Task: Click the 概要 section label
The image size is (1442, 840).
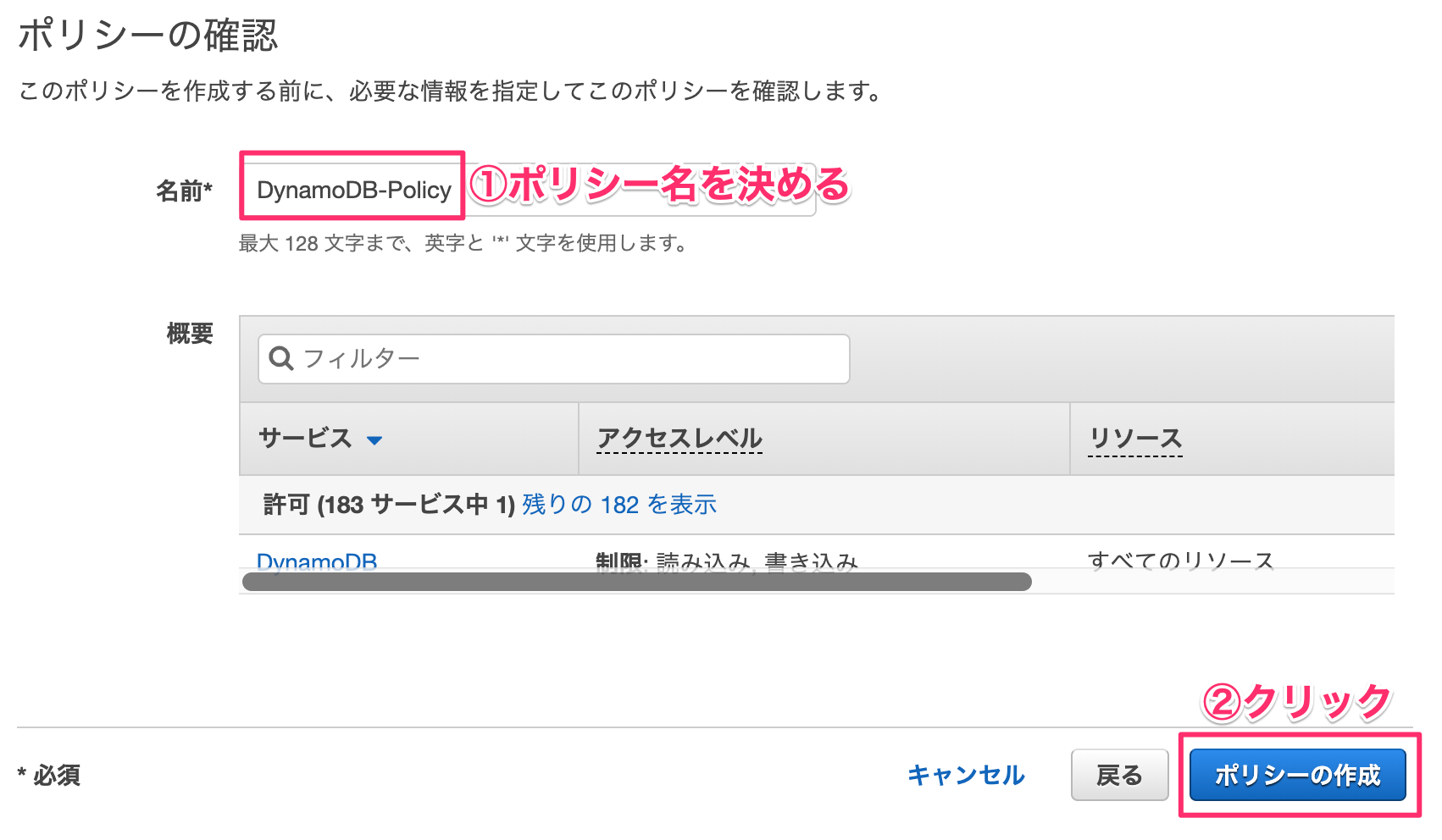Action: click(x=190, y=334)
